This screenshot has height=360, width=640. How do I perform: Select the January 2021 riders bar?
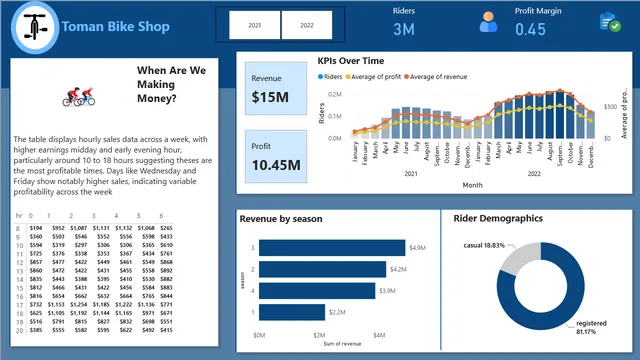pyautogui.click(x=354, y=135)
